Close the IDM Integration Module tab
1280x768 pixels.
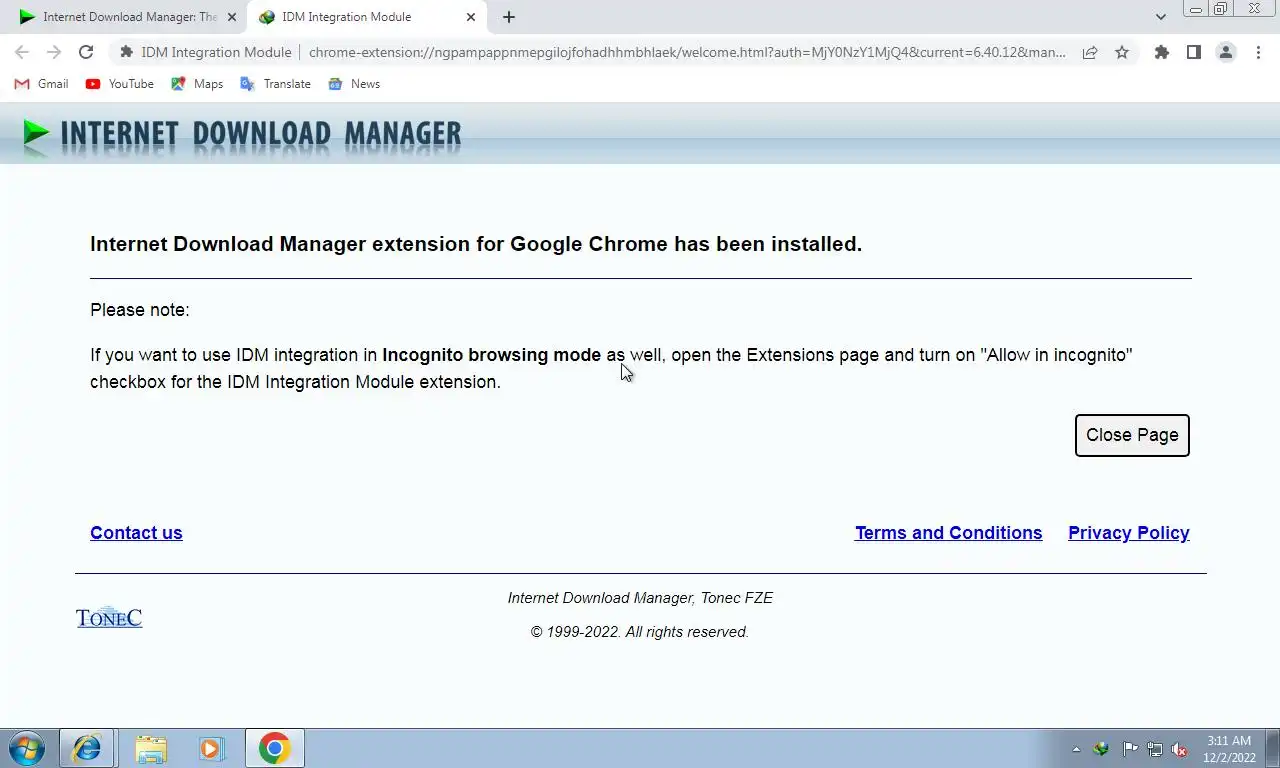coord(470,17)
